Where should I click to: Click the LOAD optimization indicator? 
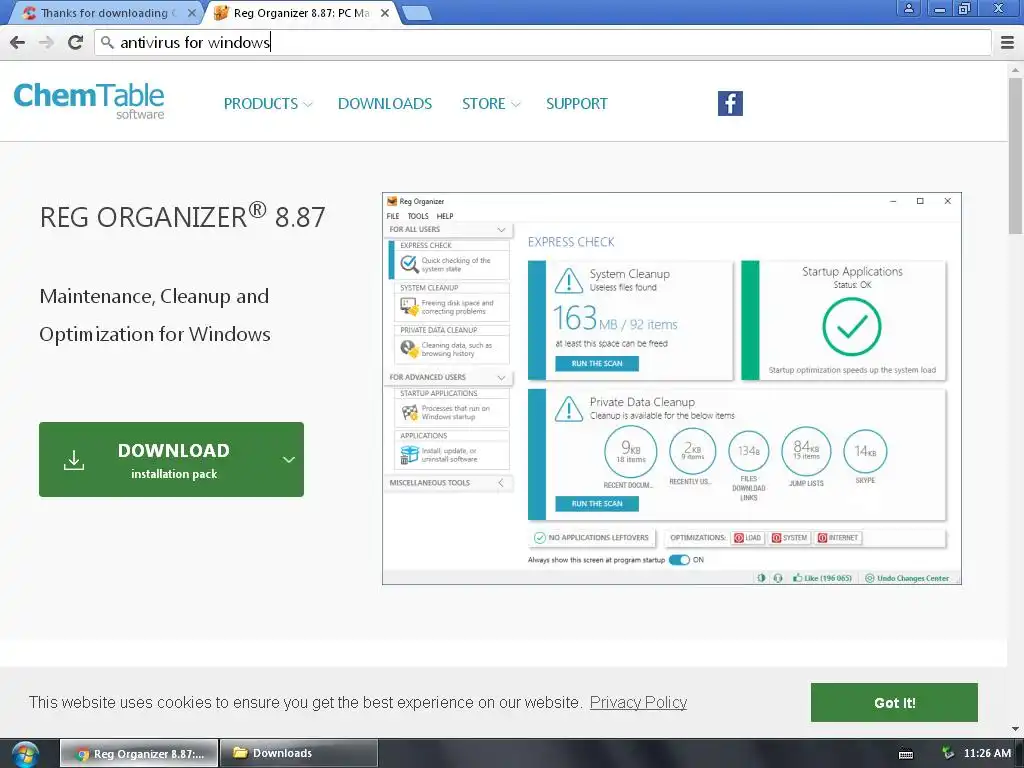[x=748, y=537]
